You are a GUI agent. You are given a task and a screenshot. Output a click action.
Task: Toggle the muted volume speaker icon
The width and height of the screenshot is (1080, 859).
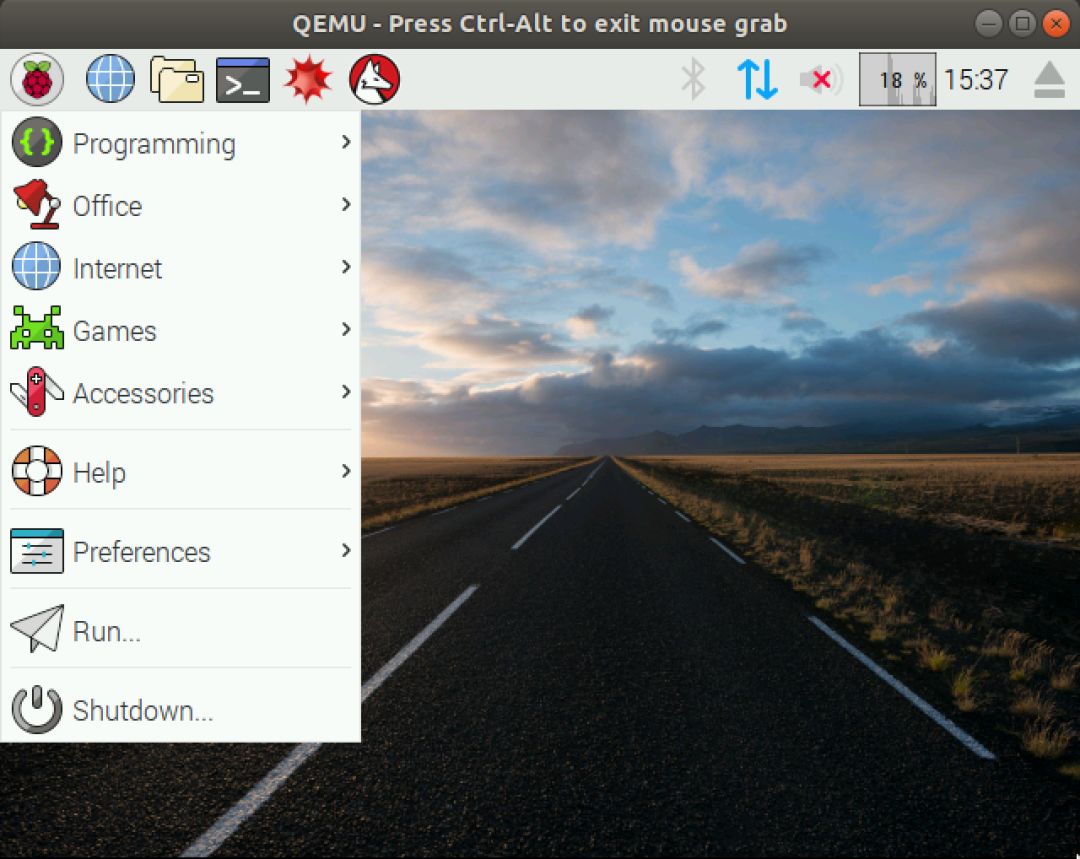pos(821,80)
